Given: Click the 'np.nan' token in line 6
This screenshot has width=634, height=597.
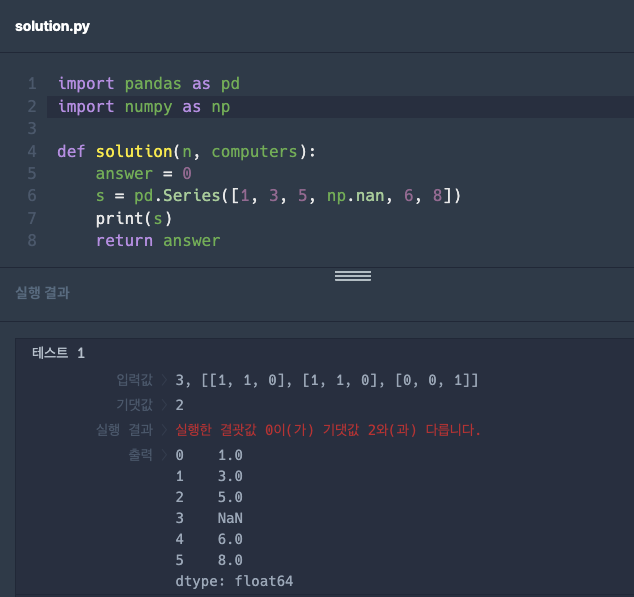Looking at the screenshot, I should (355, 196).
